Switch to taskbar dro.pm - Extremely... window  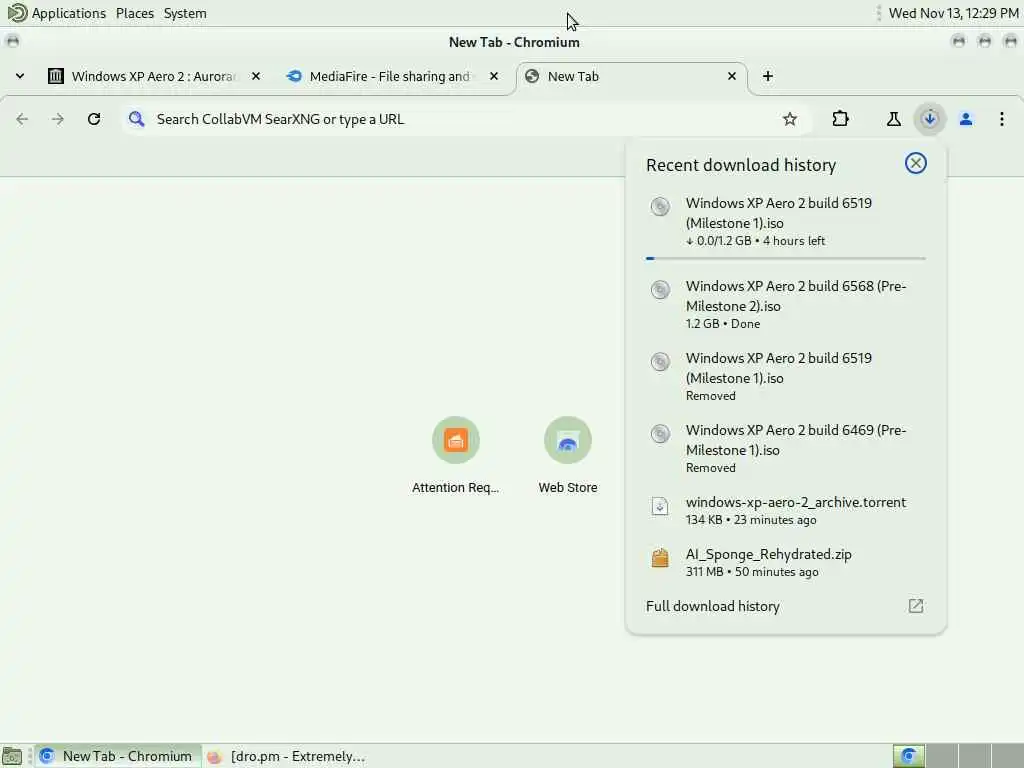[286, 756]
